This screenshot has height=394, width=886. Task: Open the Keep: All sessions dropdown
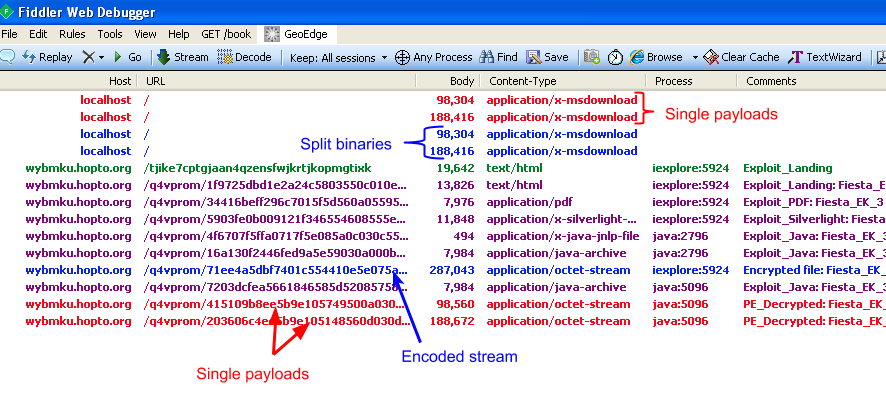click(x=338, y=58)
